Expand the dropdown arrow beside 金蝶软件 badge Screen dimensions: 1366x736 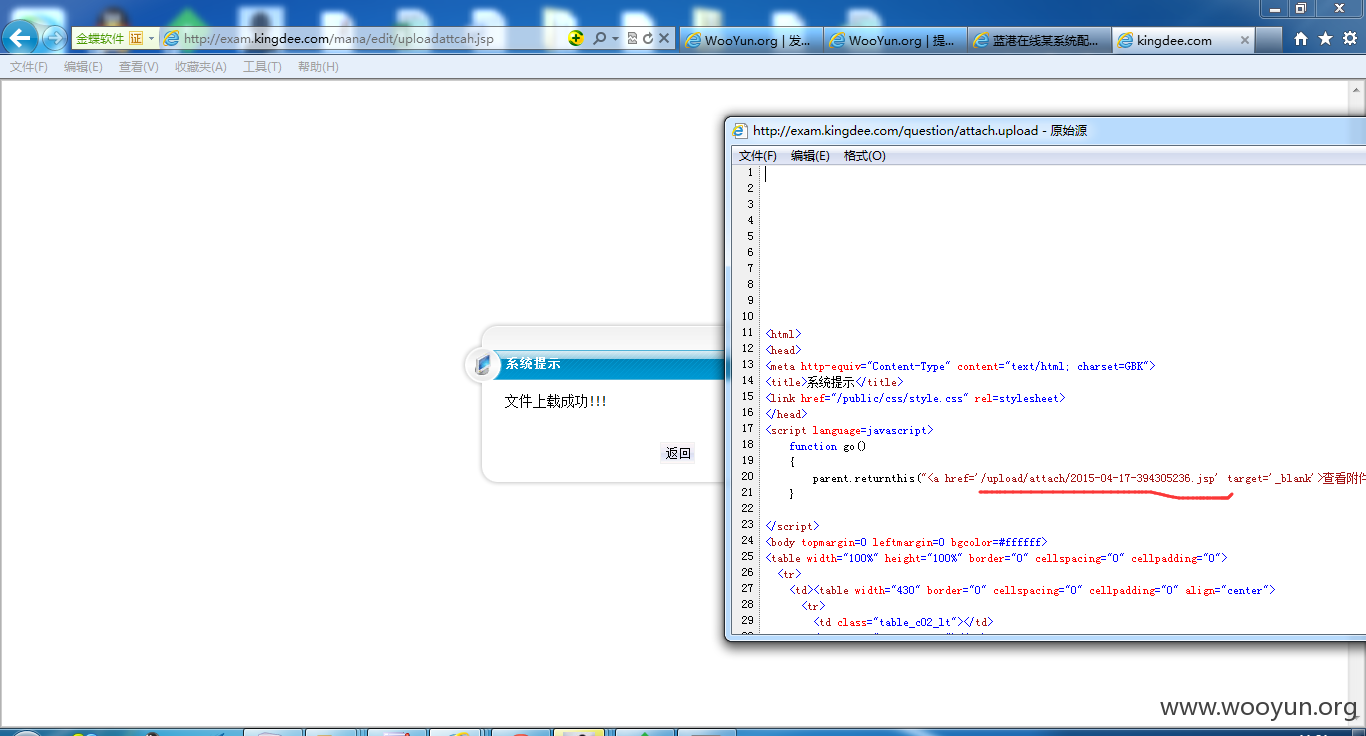click(152, 38)
